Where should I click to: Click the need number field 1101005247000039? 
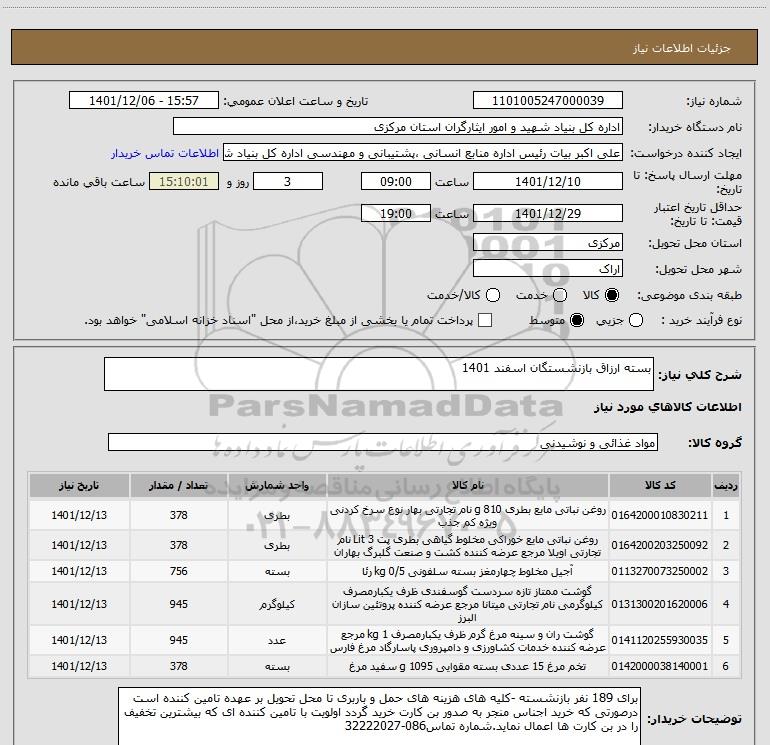548,101
